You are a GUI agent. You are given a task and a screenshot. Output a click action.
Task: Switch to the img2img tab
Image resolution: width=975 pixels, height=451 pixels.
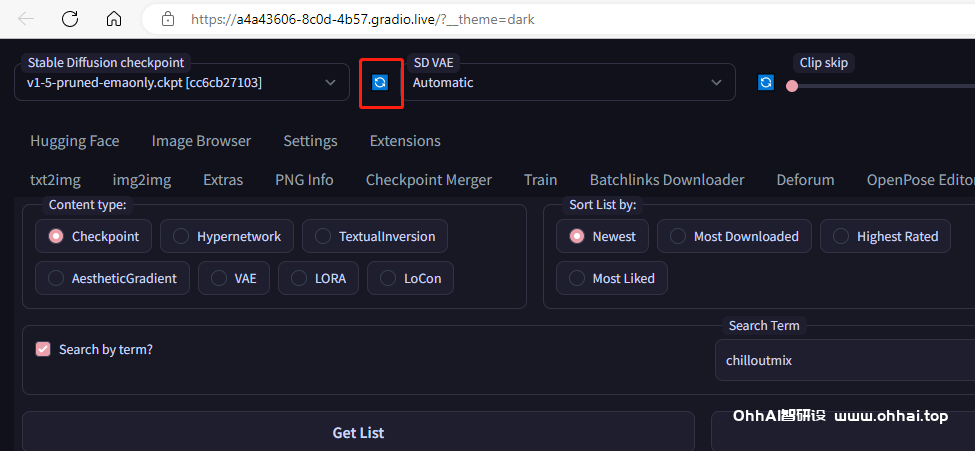[x=142, y=180]
